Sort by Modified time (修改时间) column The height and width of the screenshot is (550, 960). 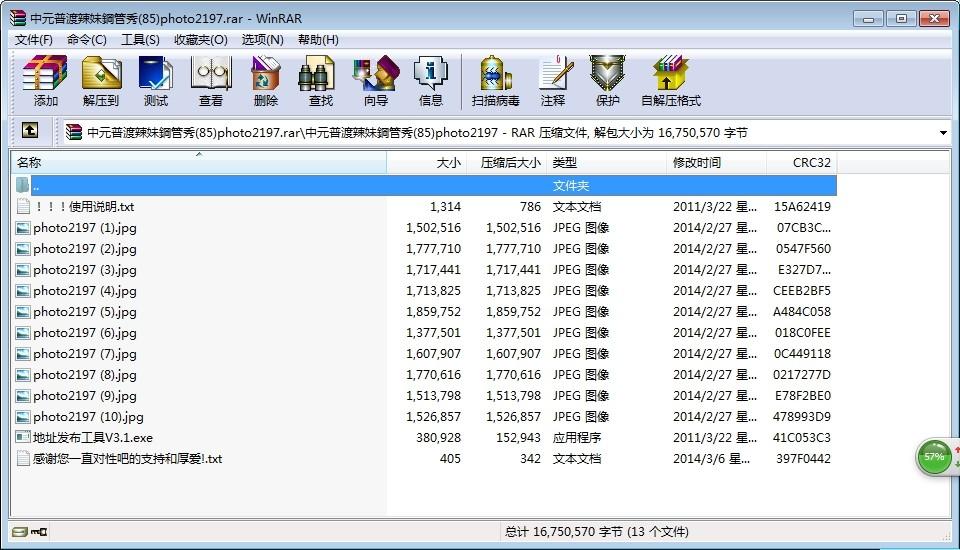[x=716, y=162]
